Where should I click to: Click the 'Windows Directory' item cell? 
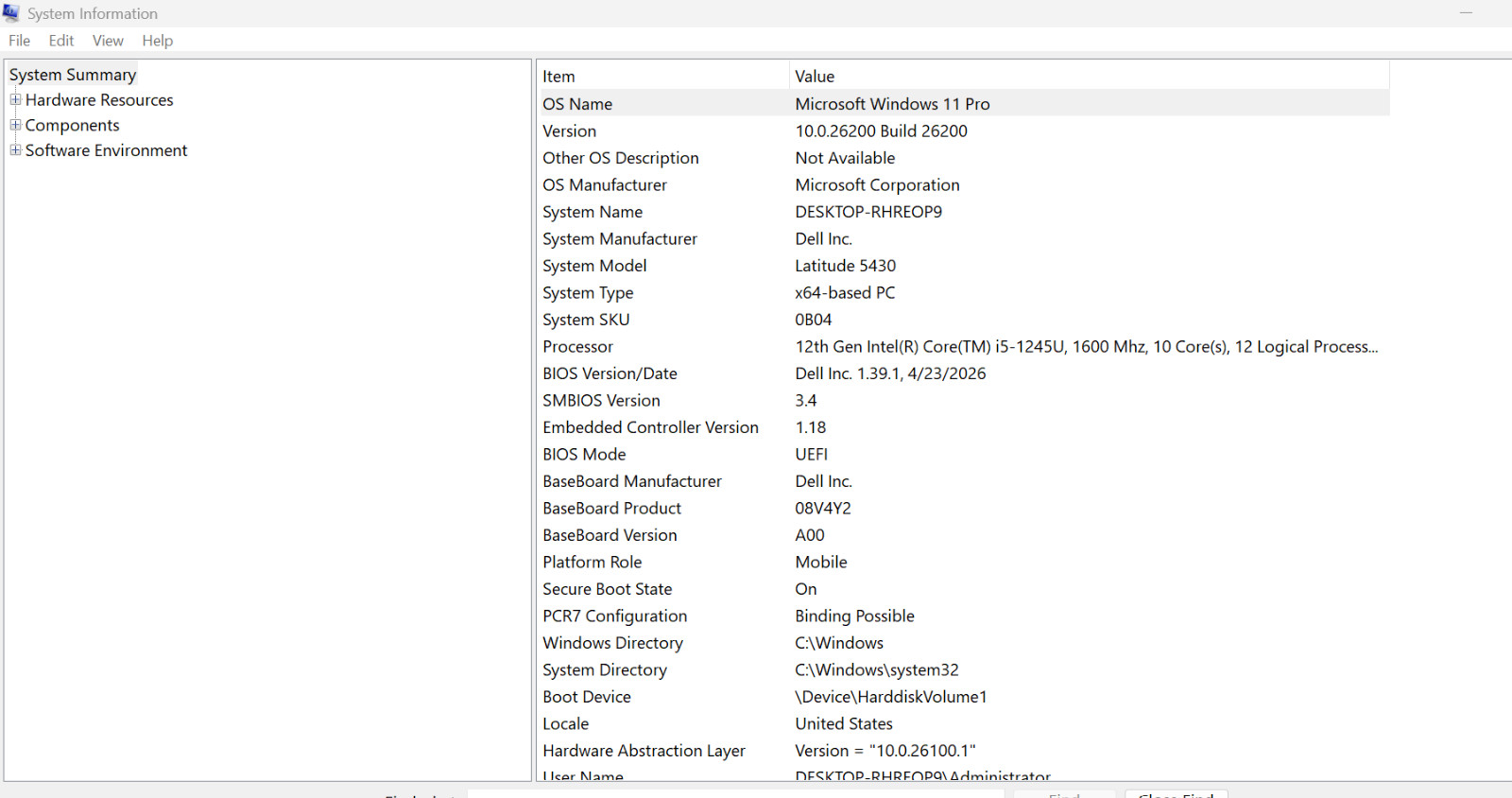click(x=612, y=643)
